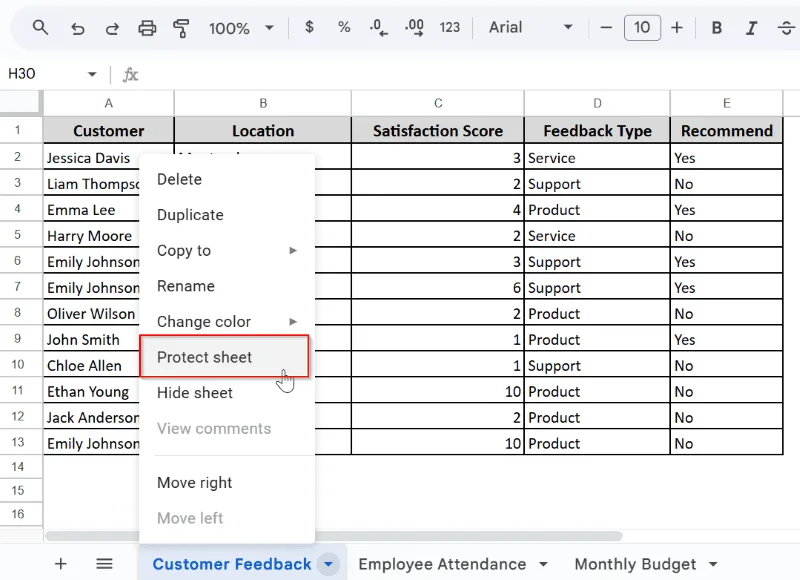The width and height of the screenshot is (800, 580).
Task: Expand the name box dropdown arrow
Action: [92, 74]
